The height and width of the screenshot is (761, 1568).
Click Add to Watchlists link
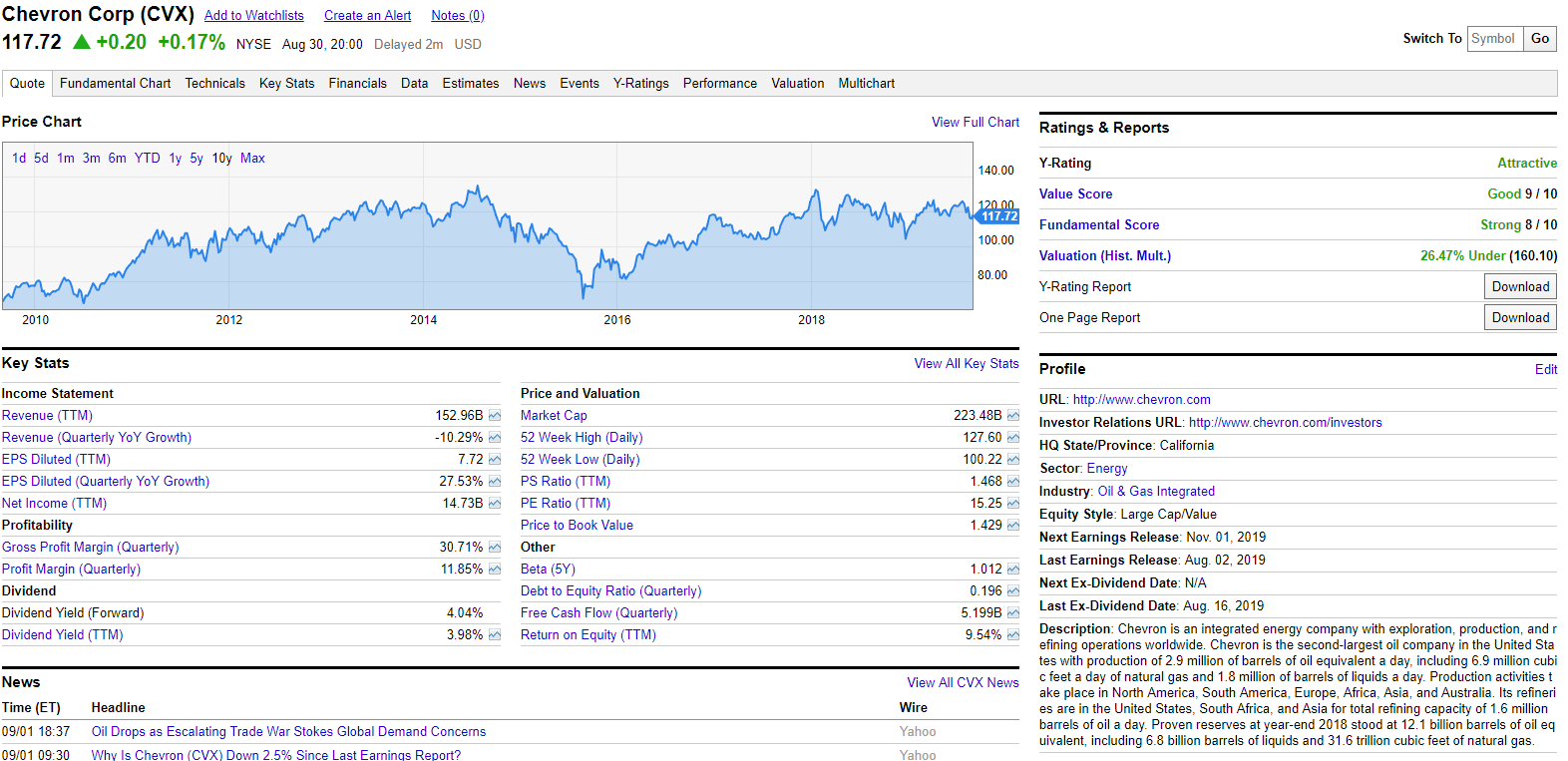(254, 16)
